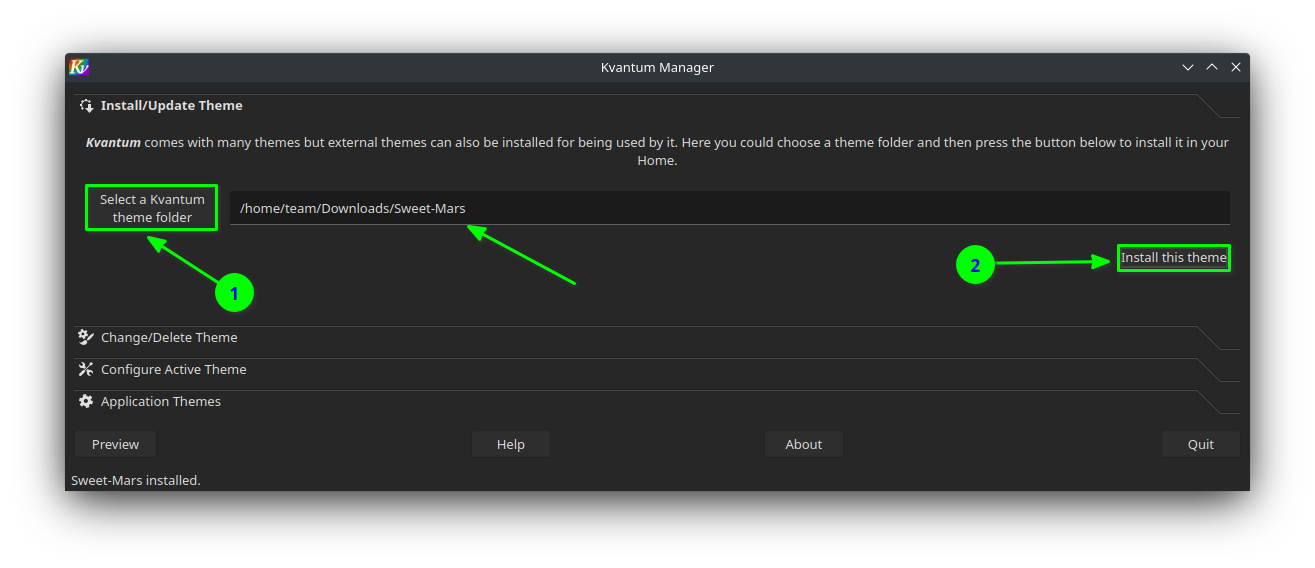
Task: Open the theme Preview
Action: [x=115, y=444]
